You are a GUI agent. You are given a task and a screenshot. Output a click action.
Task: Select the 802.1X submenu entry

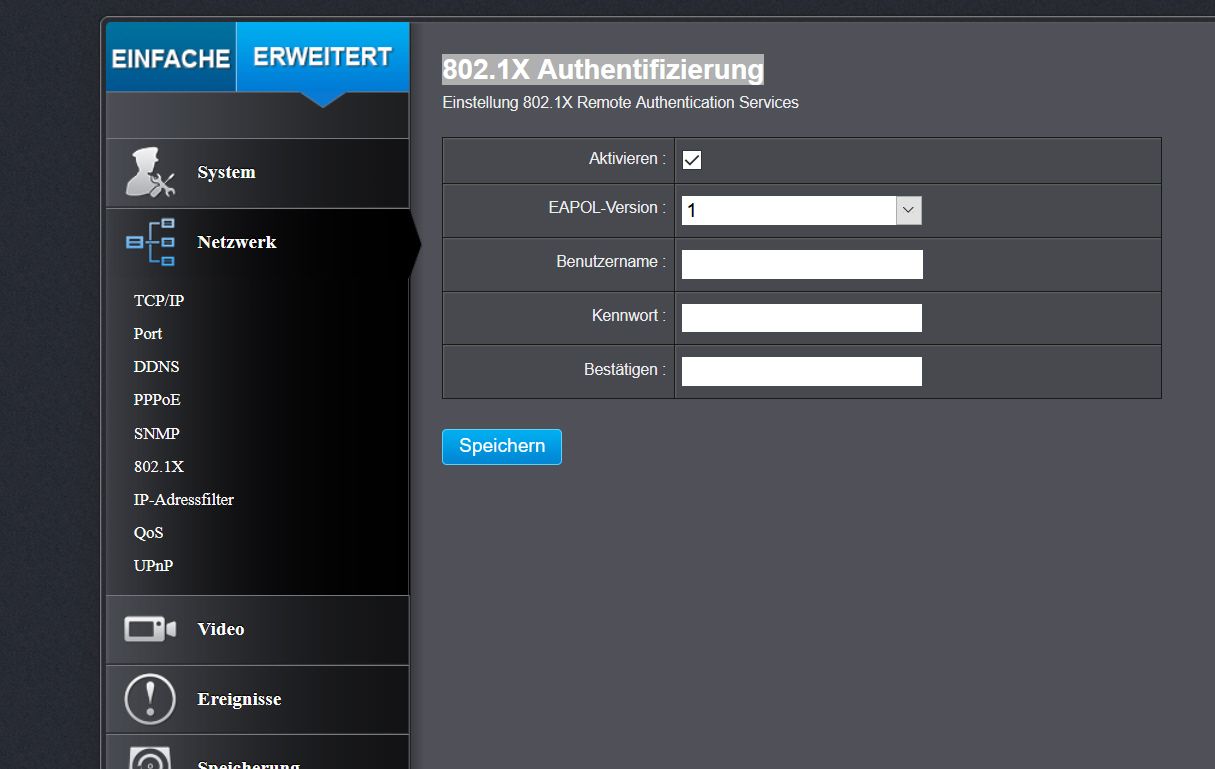159,467
